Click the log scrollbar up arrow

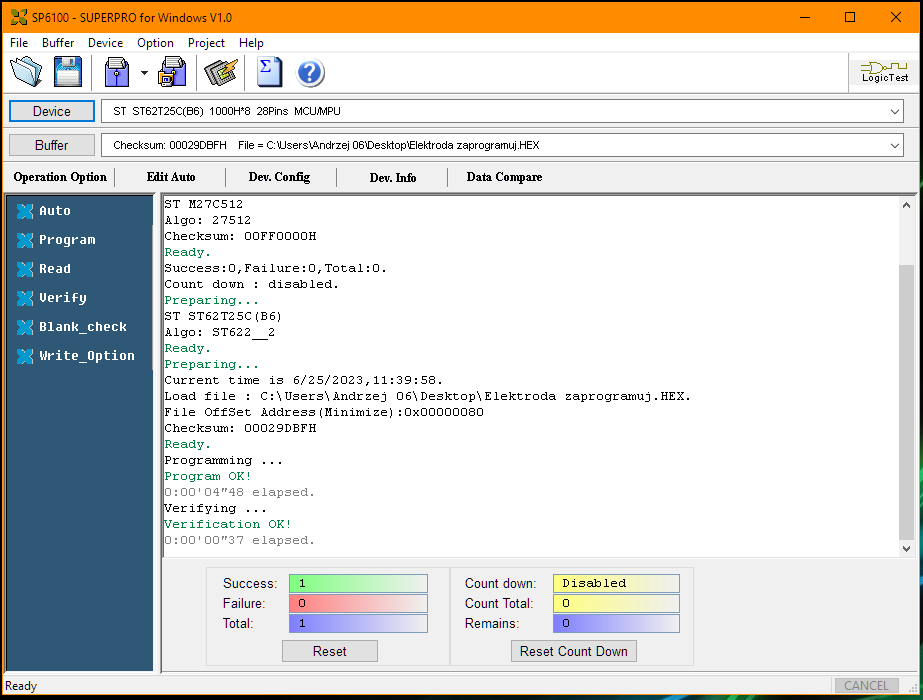(907, 205)
